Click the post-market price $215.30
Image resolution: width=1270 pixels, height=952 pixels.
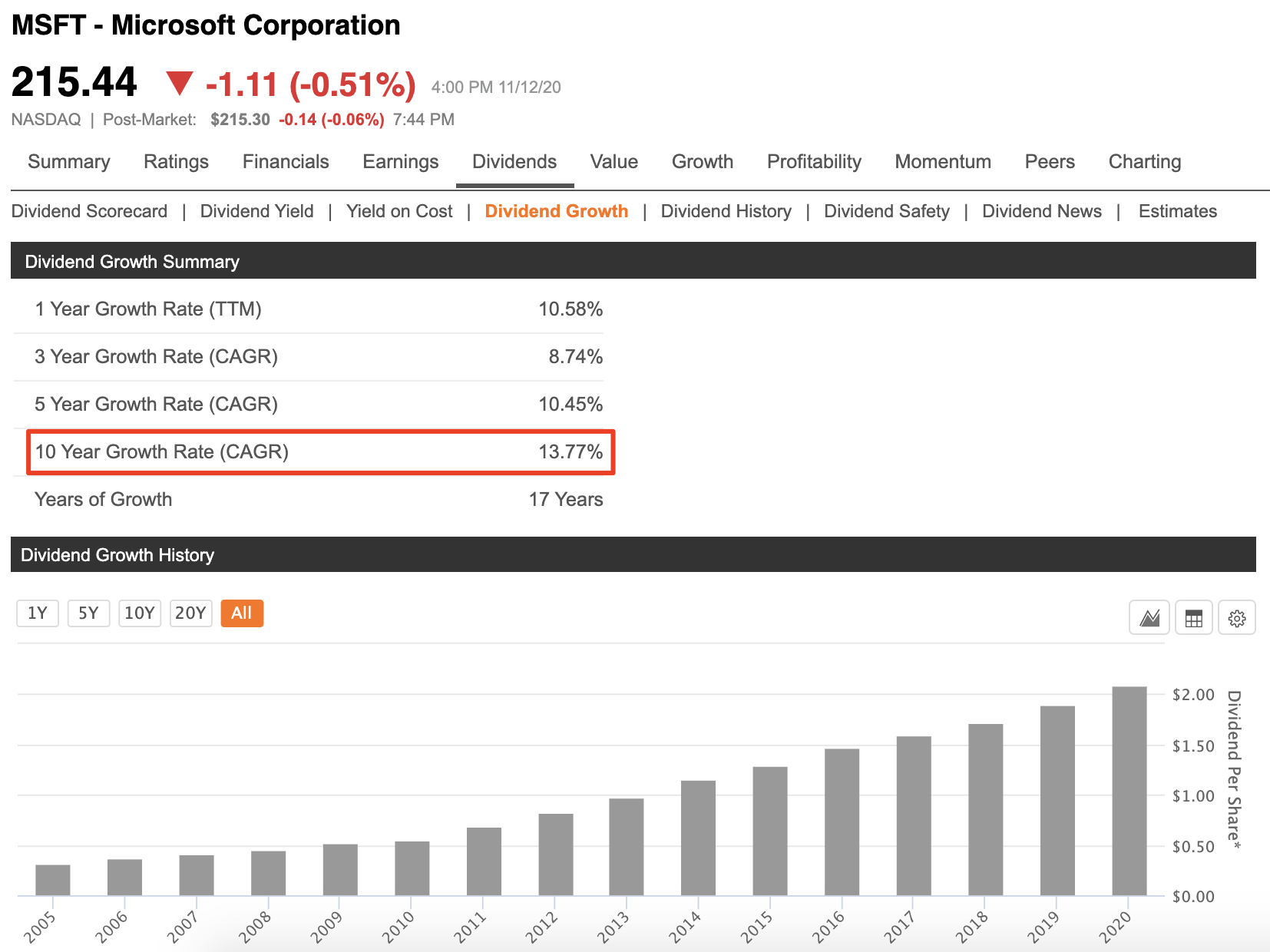pyautogui.click(x=240, y=119)
